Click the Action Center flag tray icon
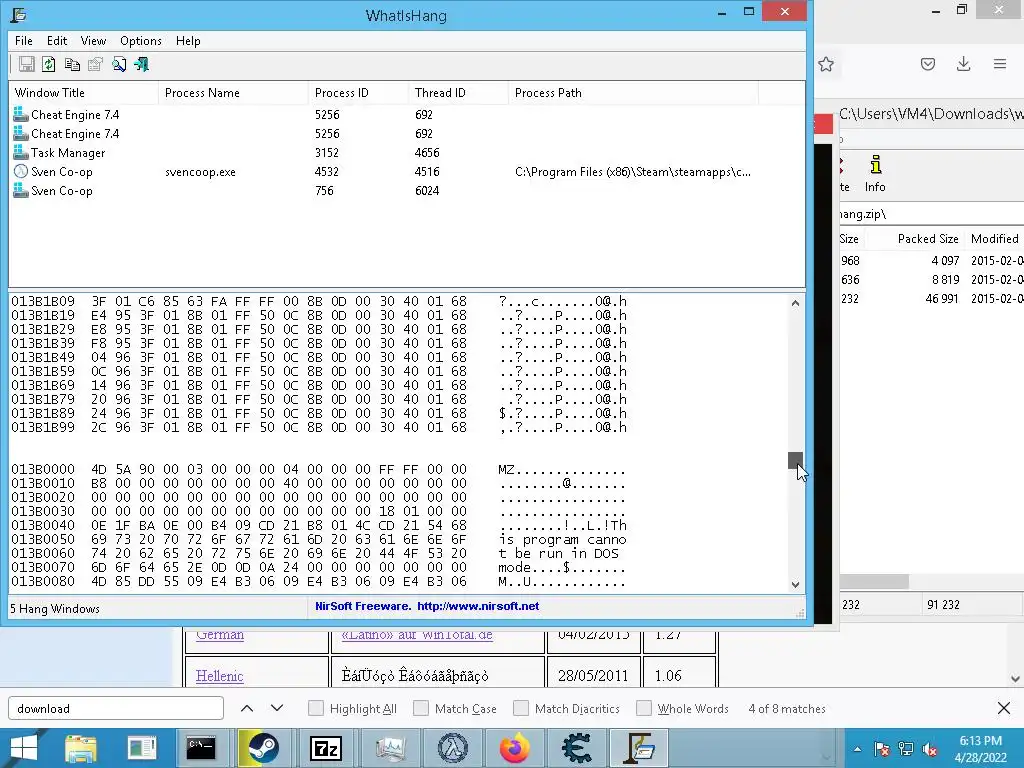This screenshot has width=1024, height=768. [x=882, y=749]
